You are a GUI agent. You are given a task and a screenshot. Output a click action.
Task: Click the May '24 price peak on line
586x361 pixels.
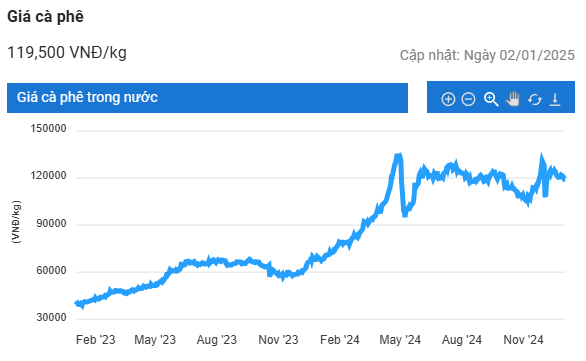click(x=398, y=155)
